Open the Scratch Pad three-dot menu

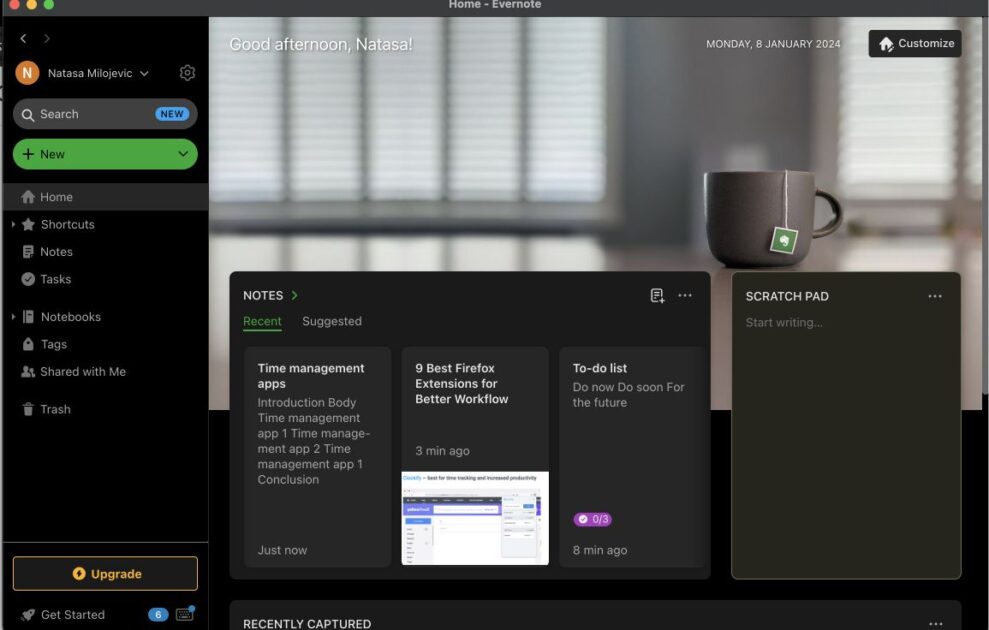(x=935, y=296)
